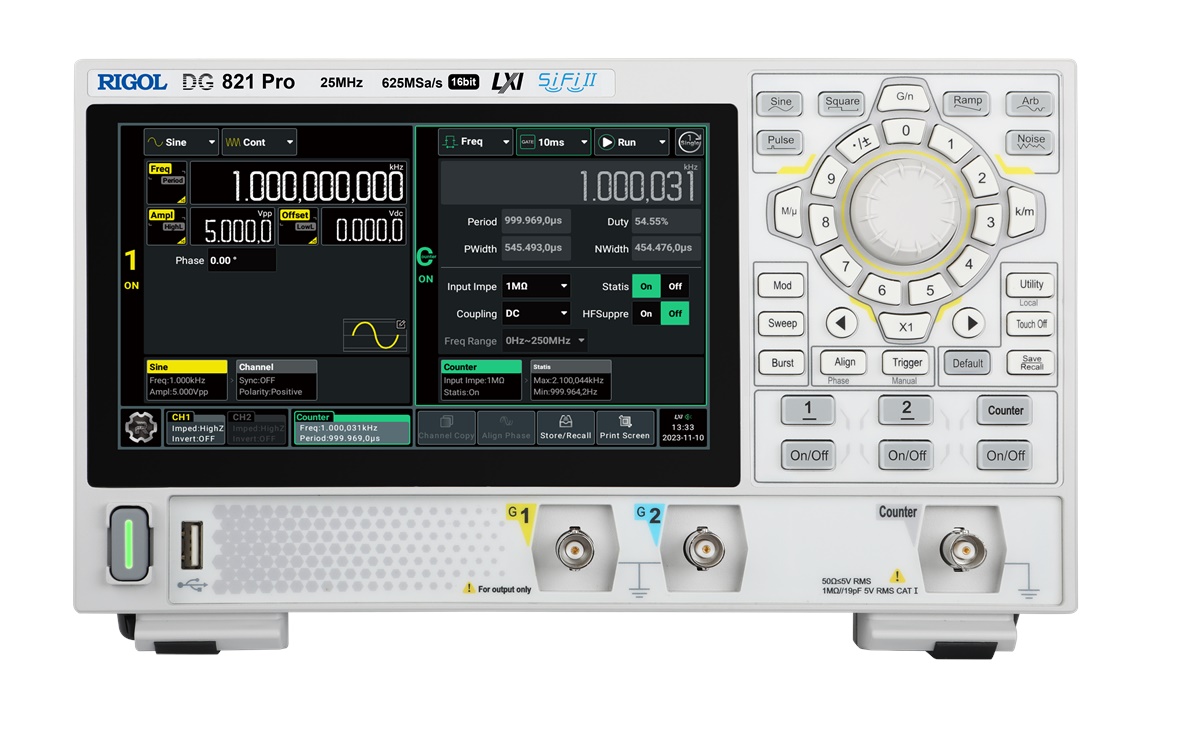Click the right arrow cursor key
This screenshot has height=735, width=1200.
968,323
